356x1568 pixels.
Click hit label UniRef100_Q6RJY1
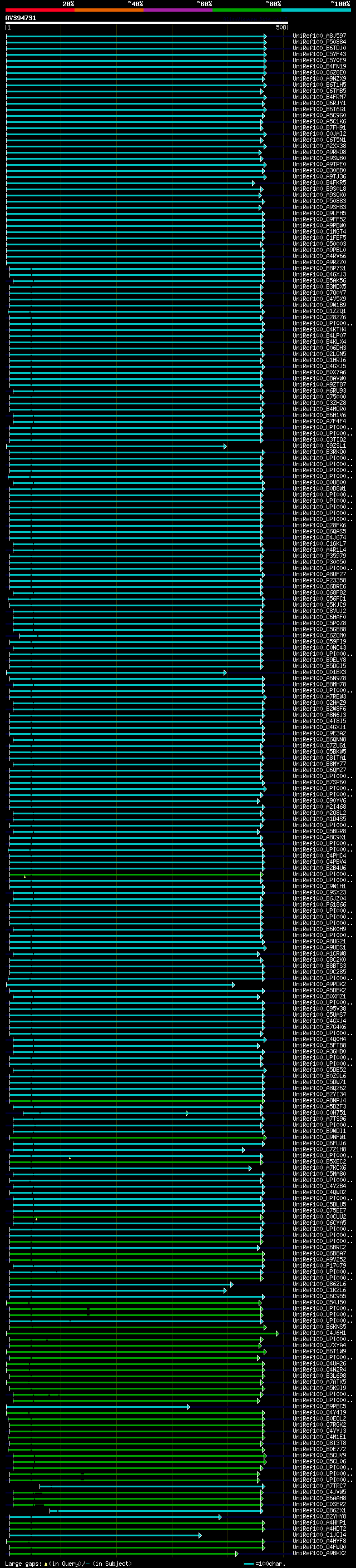coord(319,103)
